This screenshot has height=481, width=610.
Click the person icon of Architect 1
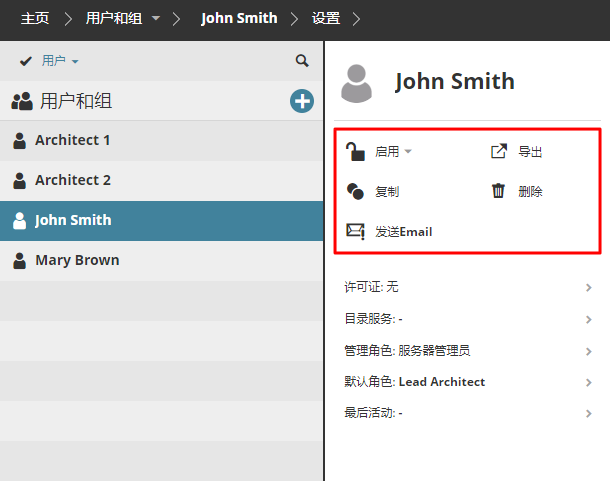(19, 141)
